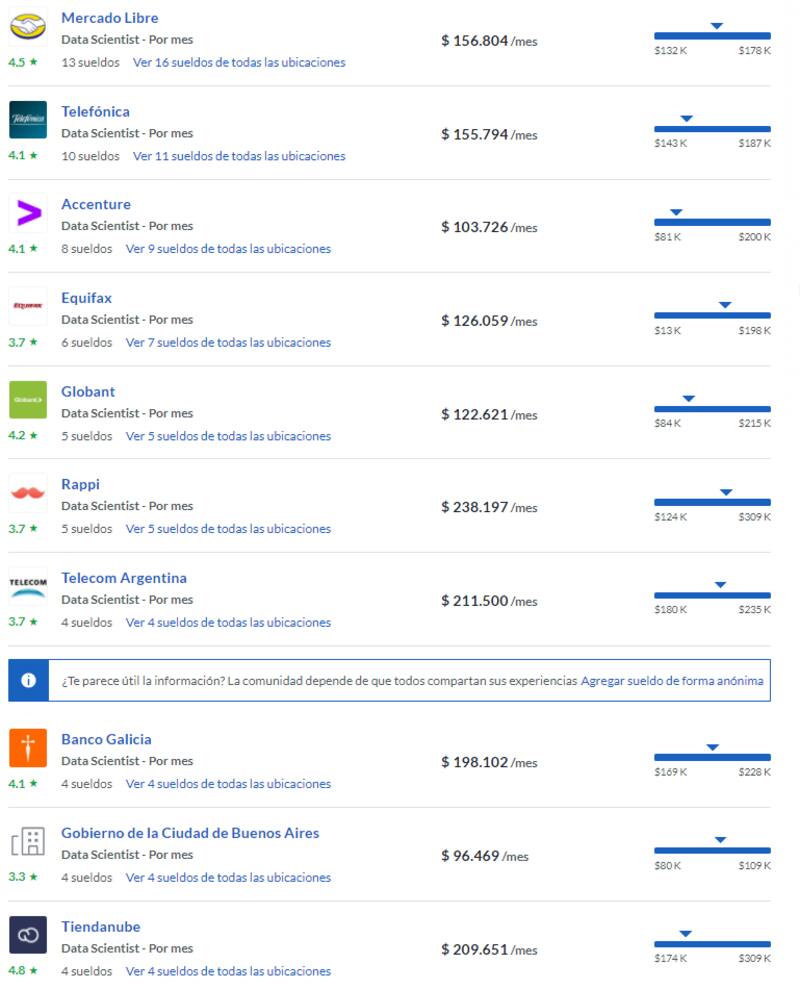Click Accenture's salary range marker
Viewport: 800px width, 989px height.
(674, 212)
